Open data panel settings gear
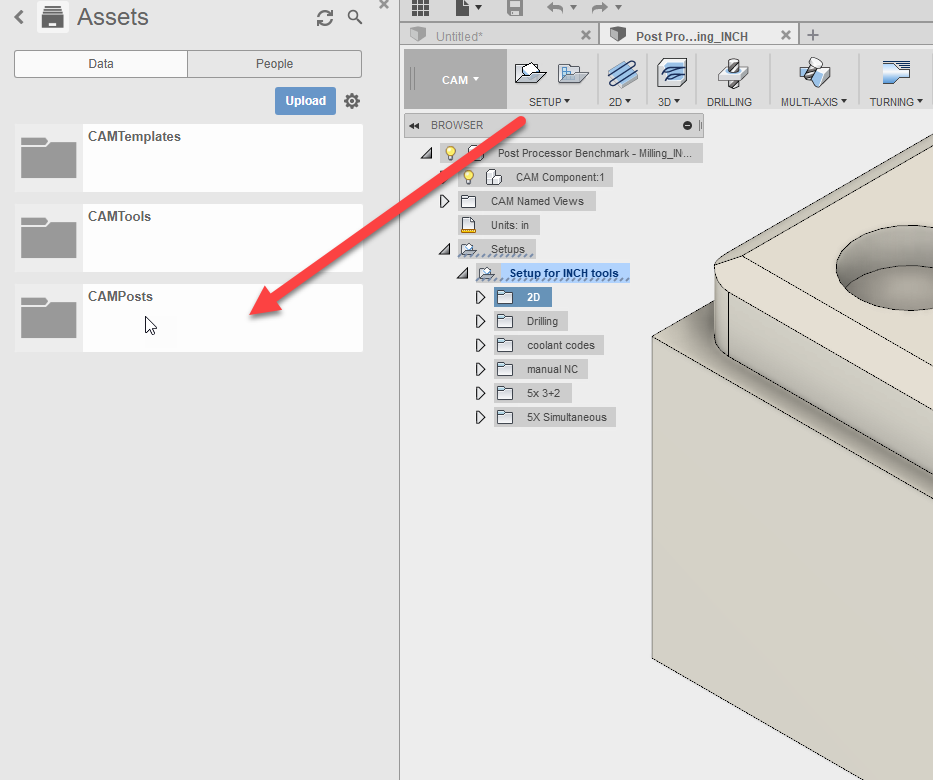Viewport: 933px width, 780px height. [352, 101]
